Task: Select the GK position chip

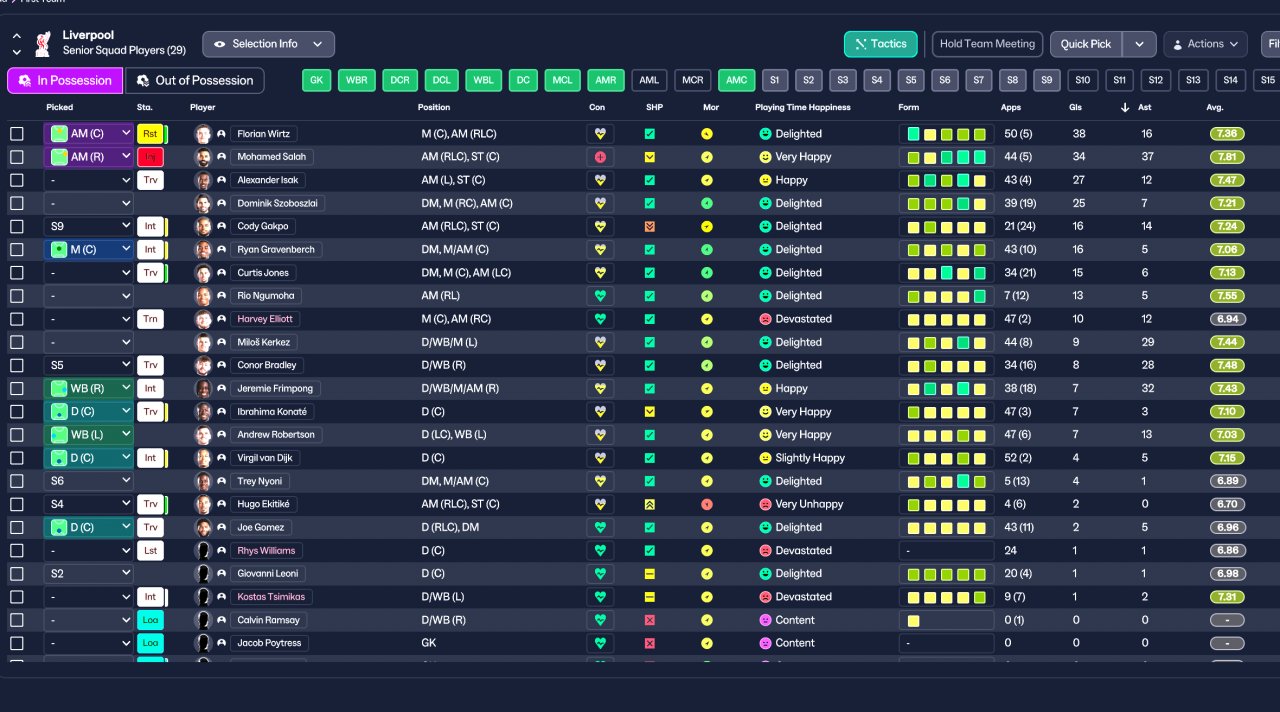Action: click(x=316, y=80)
